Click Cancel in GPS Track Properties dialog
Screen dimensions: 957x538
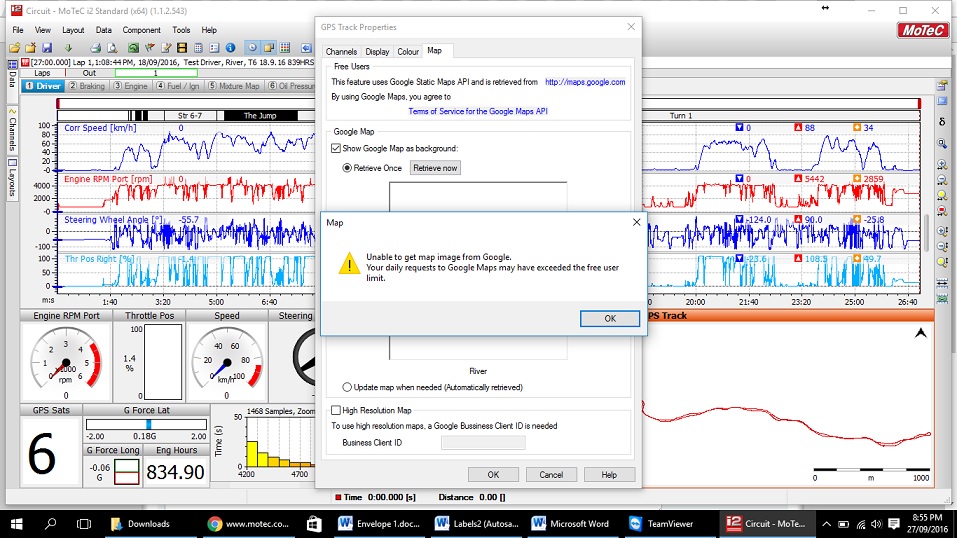551,474
